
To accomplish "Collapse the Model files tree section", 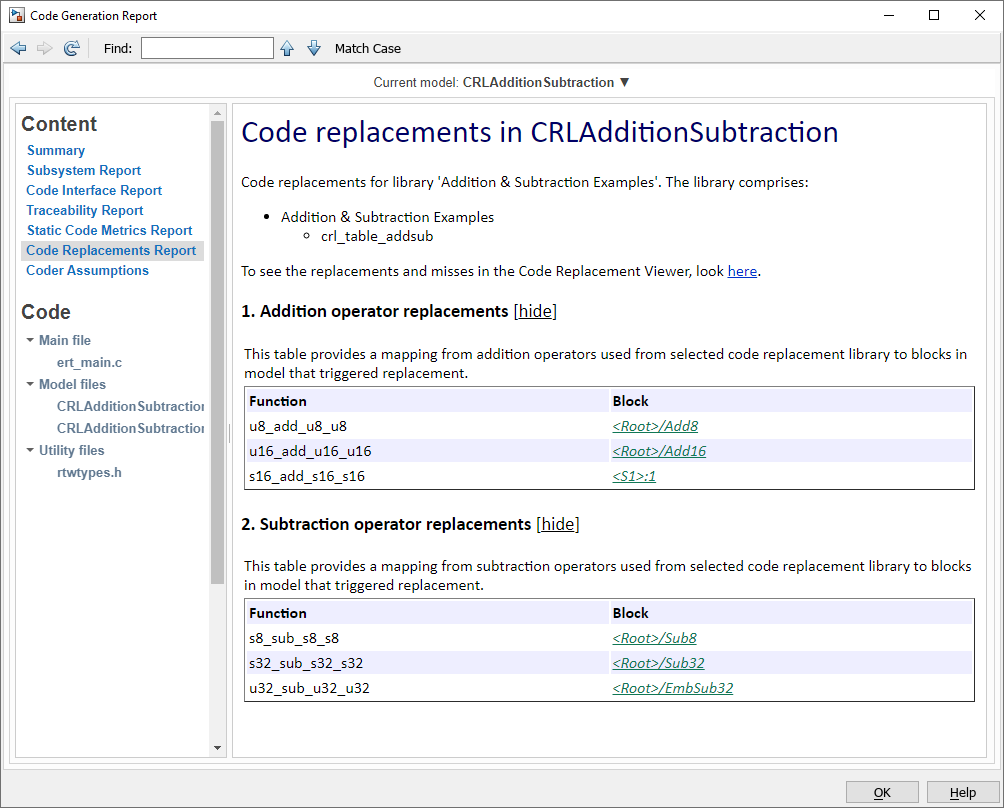I will (29, 384).
